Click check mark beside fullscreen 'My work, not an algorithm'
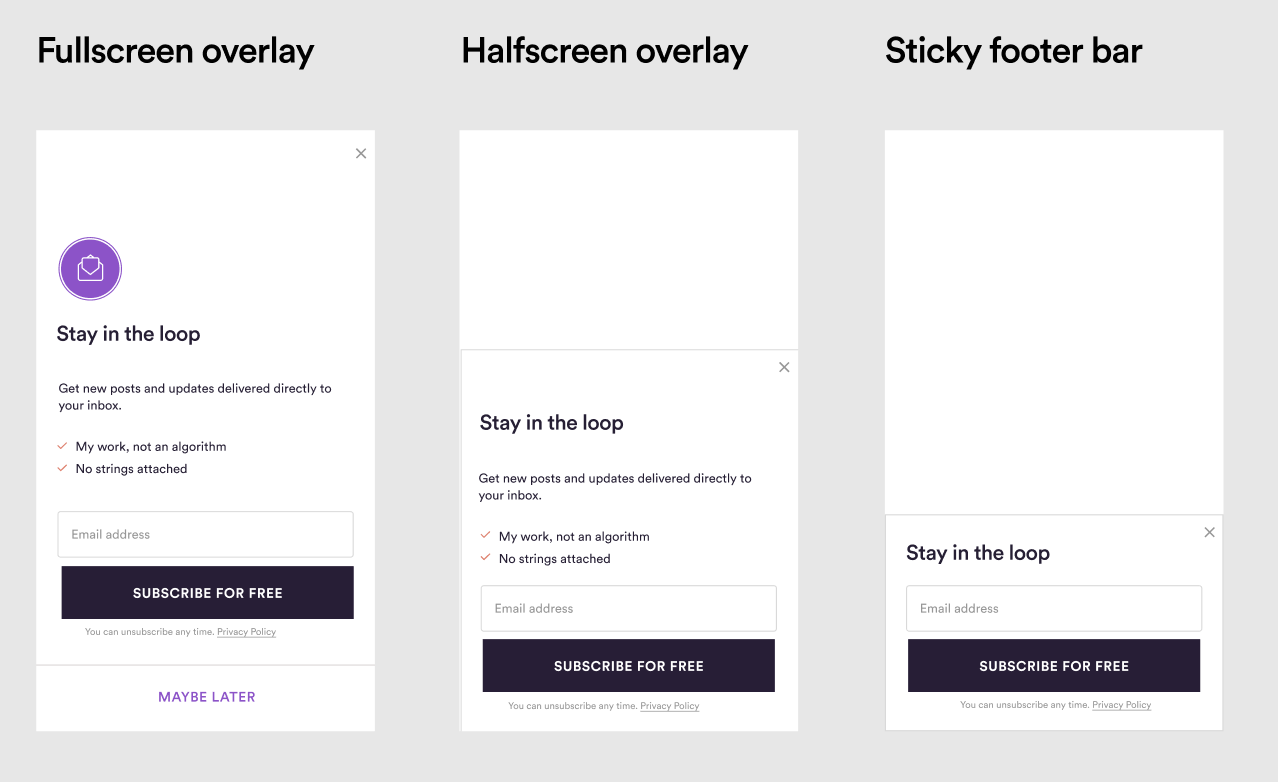Screen dimensions: 1278x782 tap(62, 446)
